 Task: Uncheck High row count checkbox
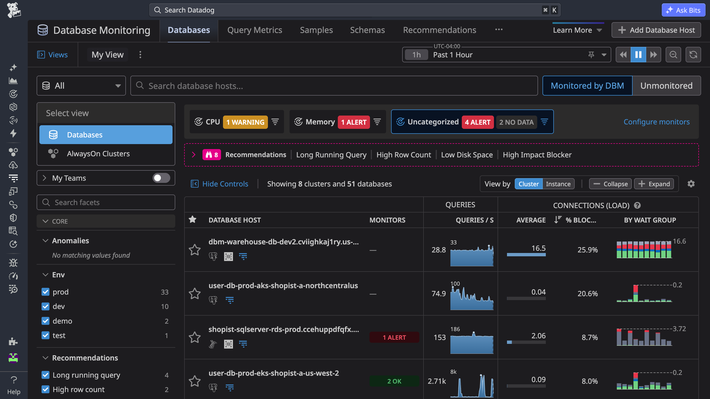(x=45, y=389)
